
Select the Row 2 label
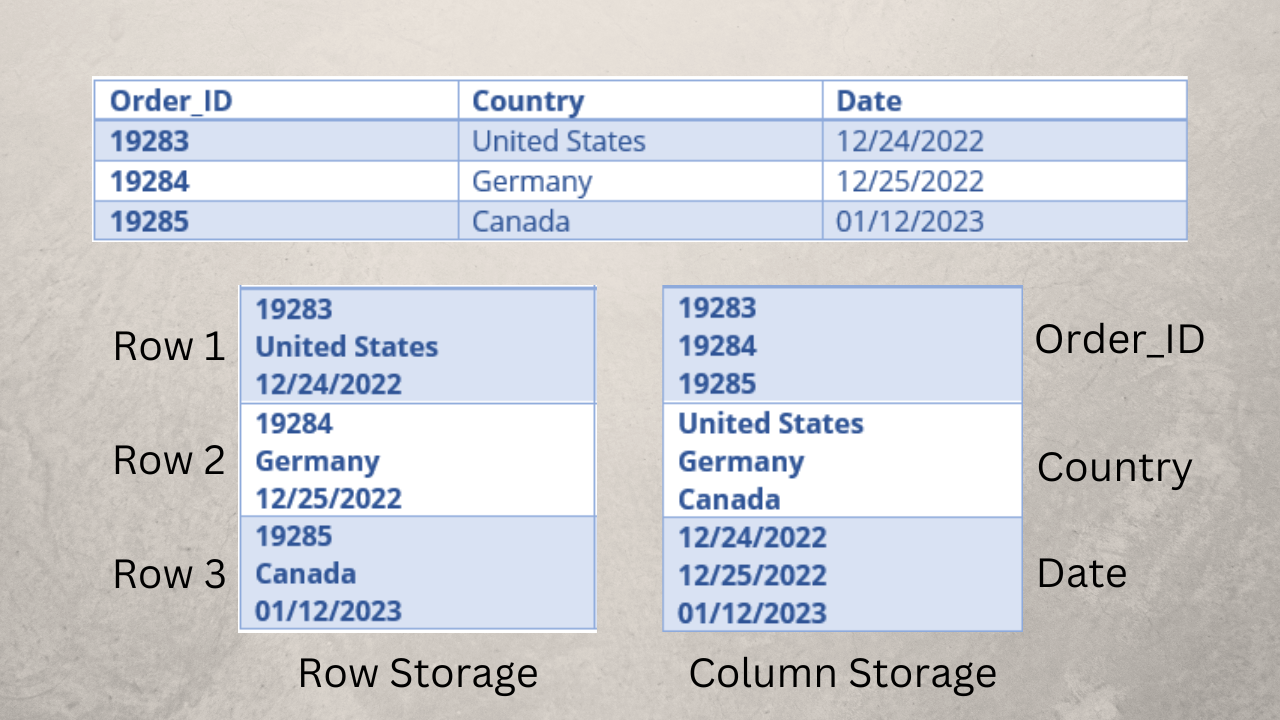tap(169, 460)
